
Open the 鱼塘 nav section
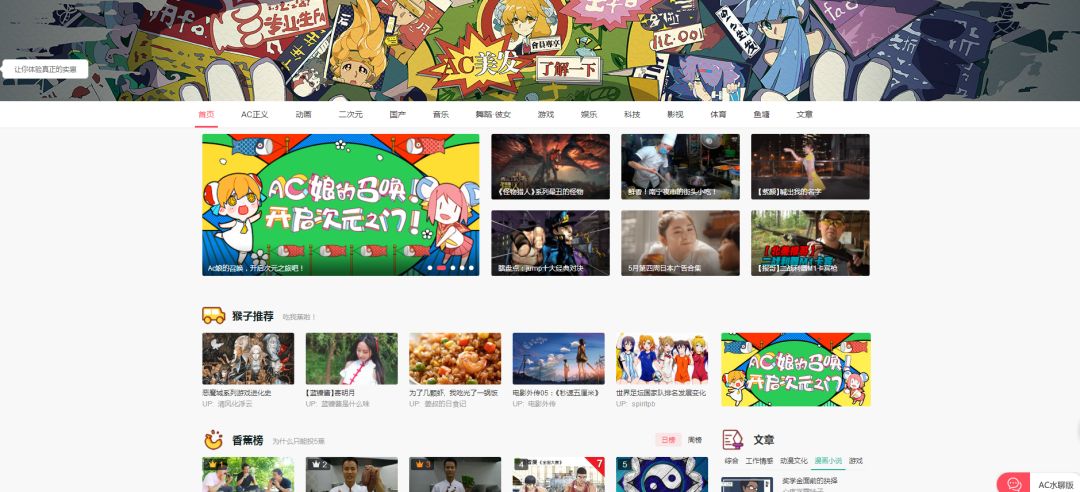(761, 114)
